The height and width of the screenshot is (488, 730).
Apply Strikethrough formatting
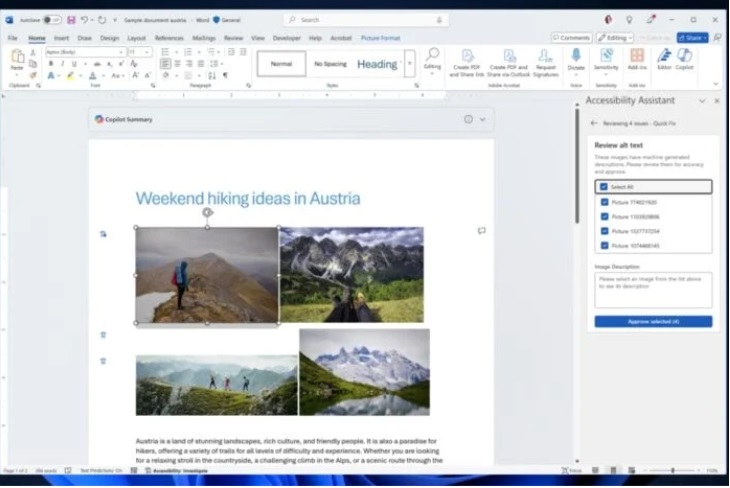97,63
